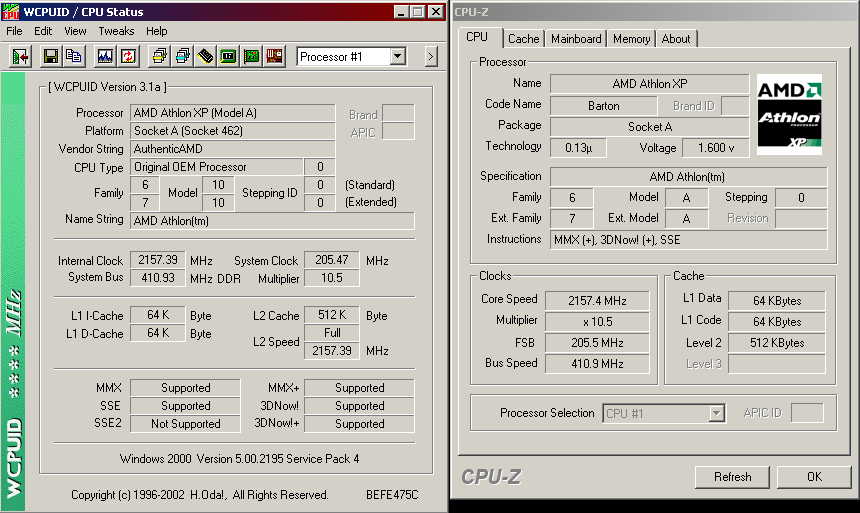Click the green circuit board device icon
Image resolution: width=860 pixels, height=513 pixels.
pos(252,57)
